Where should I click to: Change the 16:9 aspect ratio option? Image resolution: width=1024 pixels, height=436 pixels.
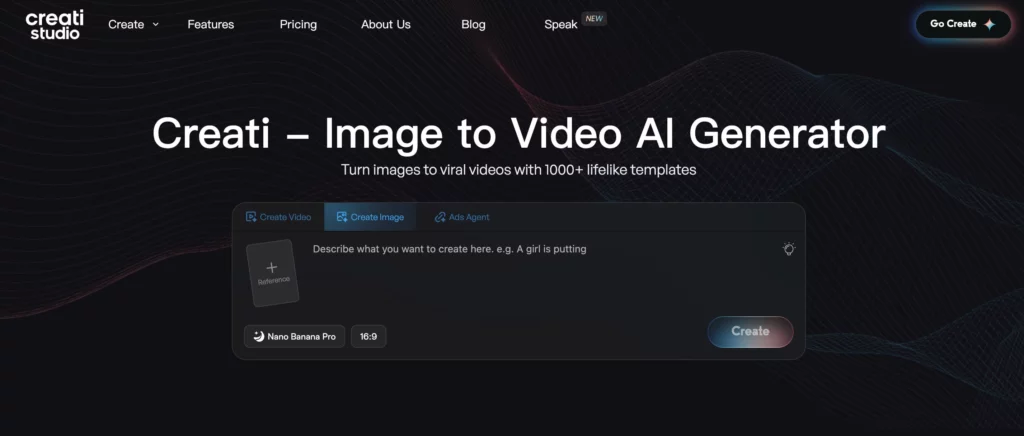[369, 337]
